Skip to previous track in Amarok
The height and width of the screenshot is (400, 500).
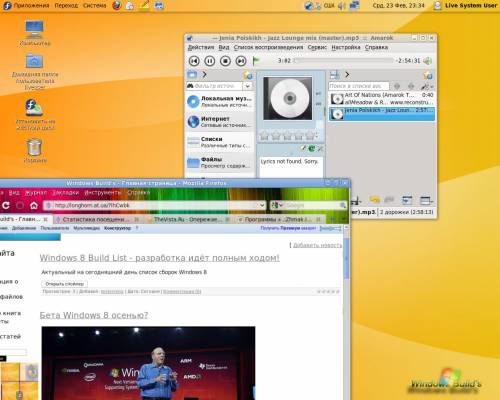pos(194,61)
